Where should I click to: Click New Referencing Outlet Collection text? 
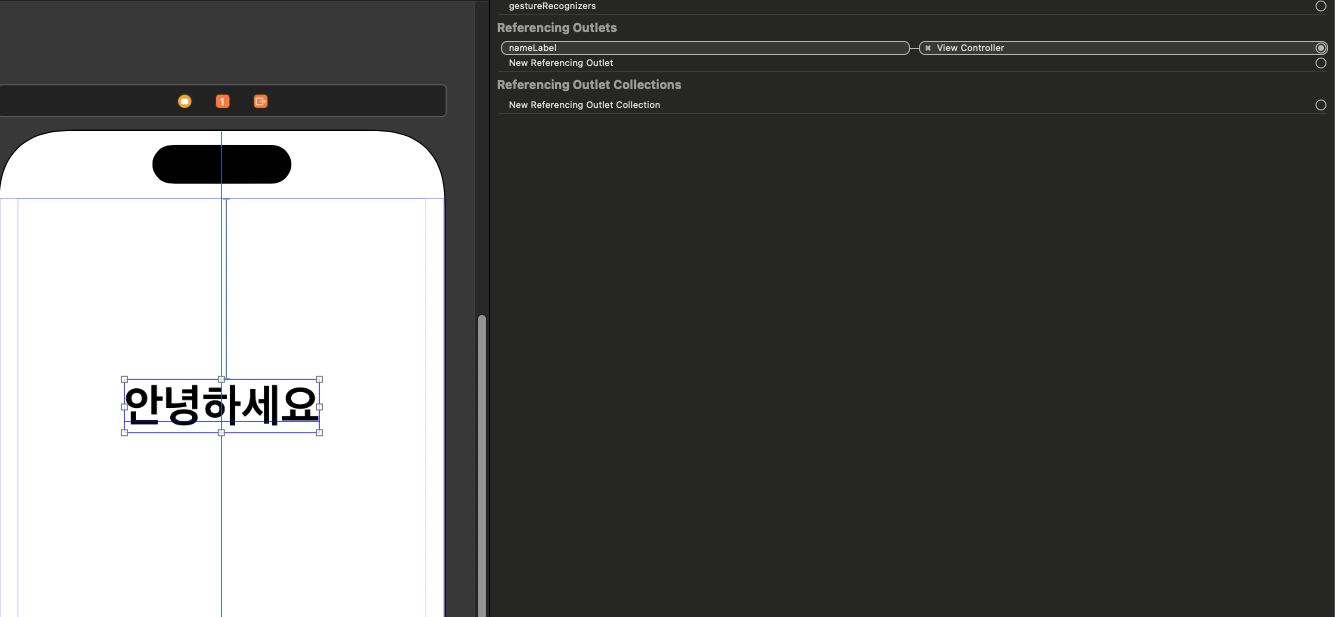click(585, 105)
